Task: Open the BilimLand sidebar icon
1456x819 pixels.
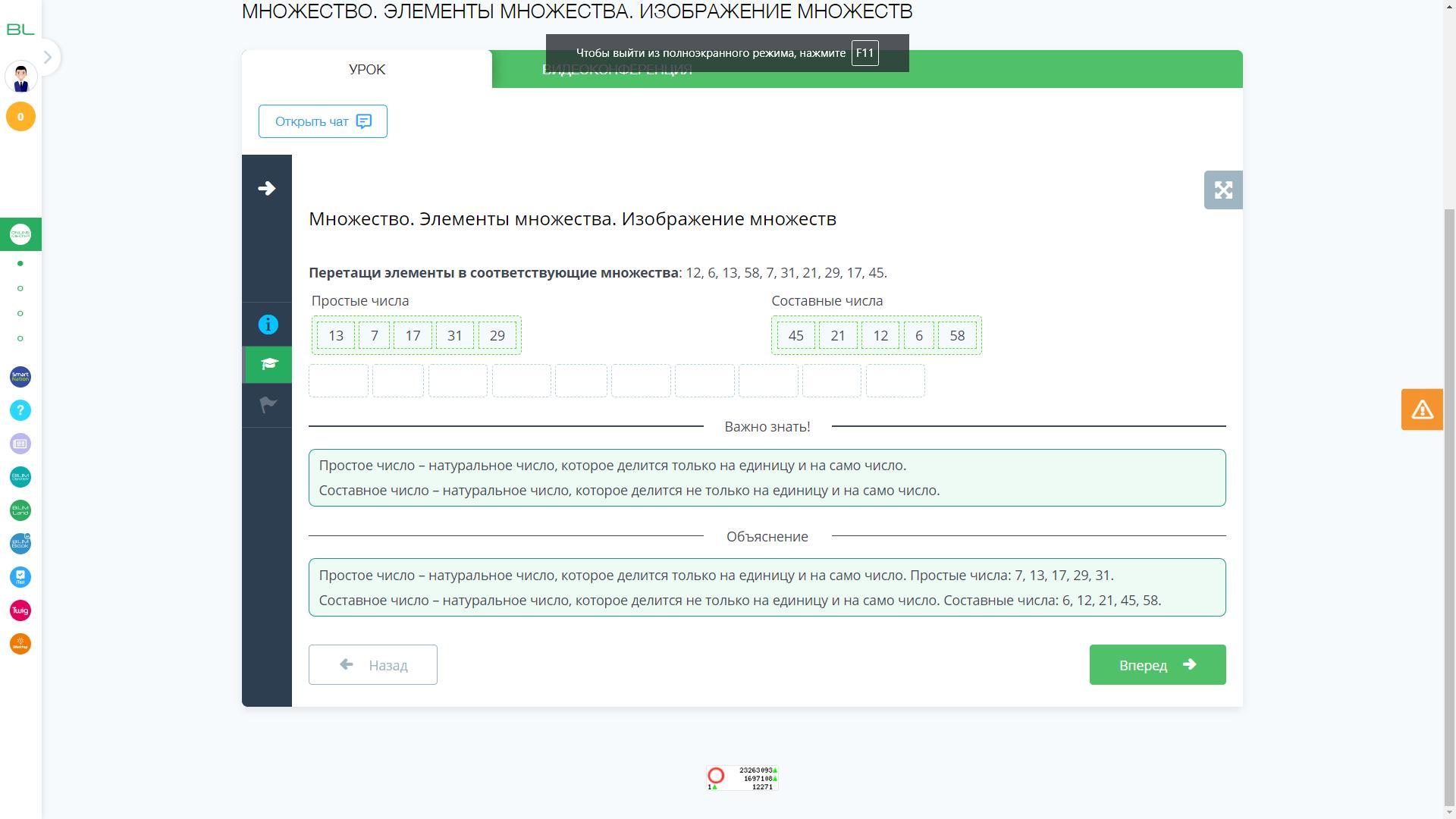Action: 20,510
